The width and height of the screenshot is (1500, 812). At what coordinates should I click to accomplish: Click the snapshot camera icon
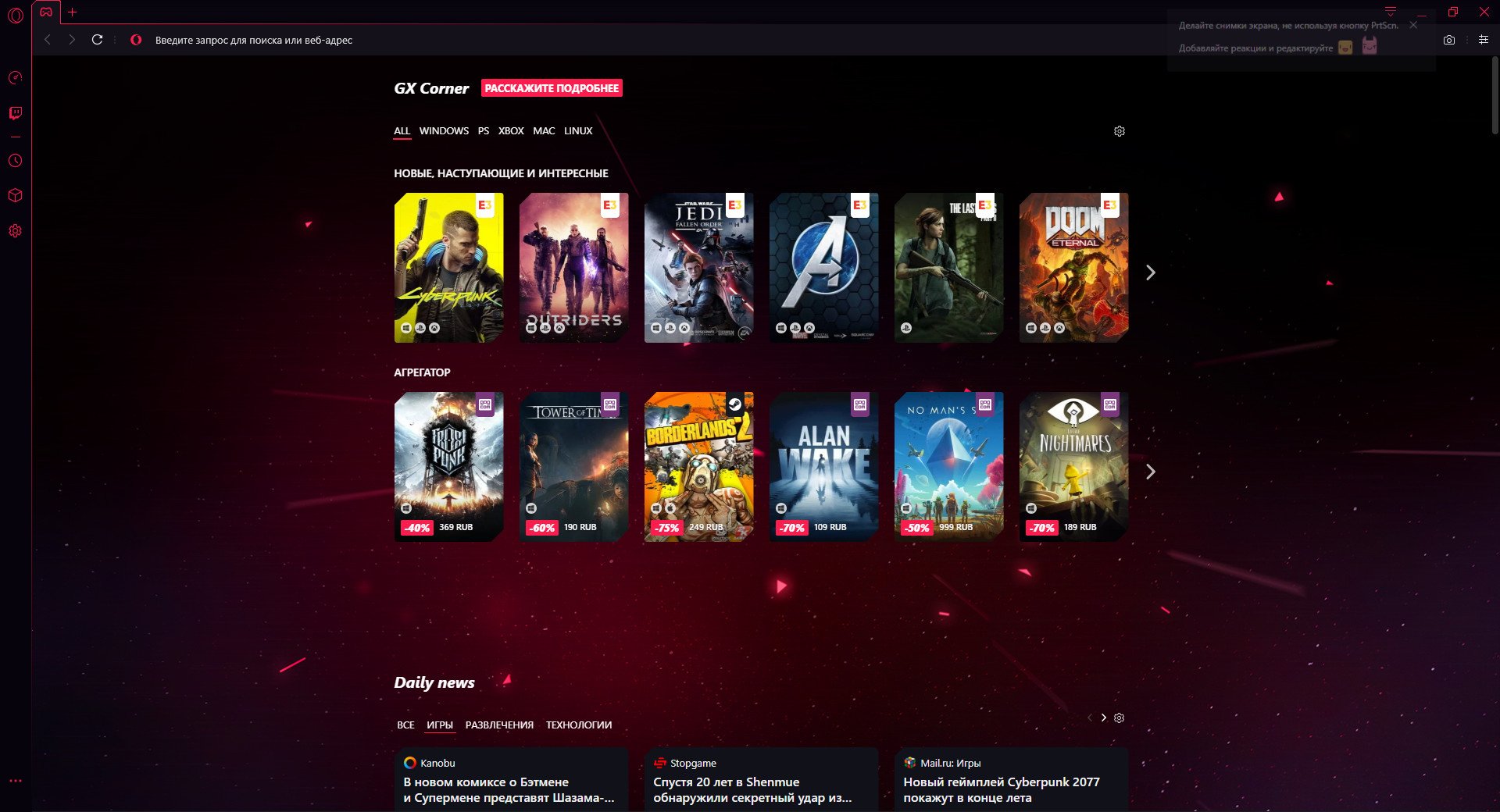[x=1449, y=40]
